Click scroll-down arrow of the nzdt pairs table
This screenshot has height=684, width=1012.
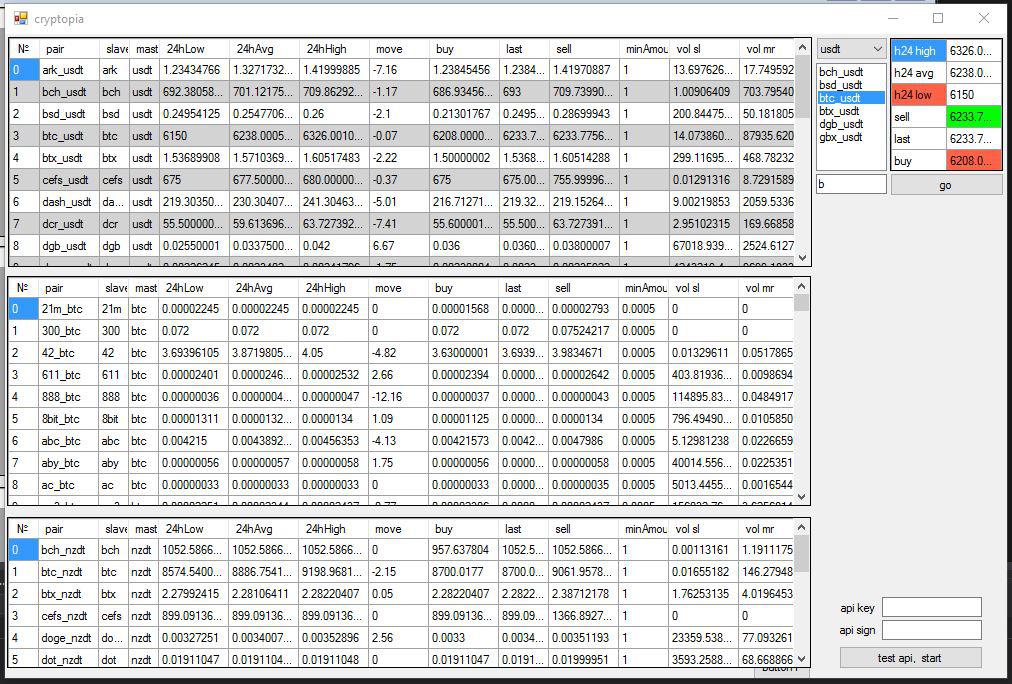[802, 659]
